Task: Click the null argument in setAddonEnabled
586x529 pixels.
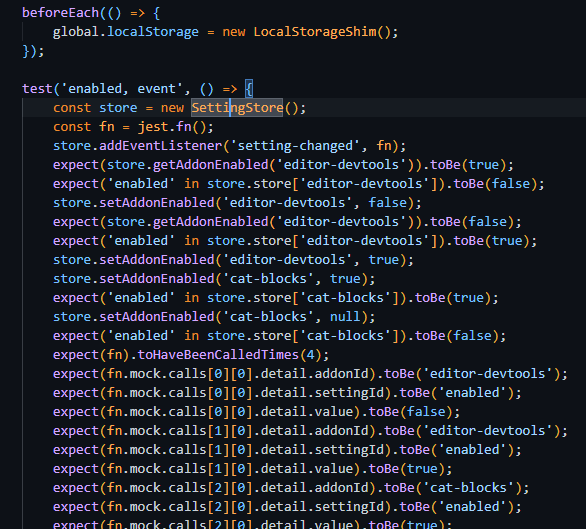Action: pyautogui.click(x=345, y=317)
